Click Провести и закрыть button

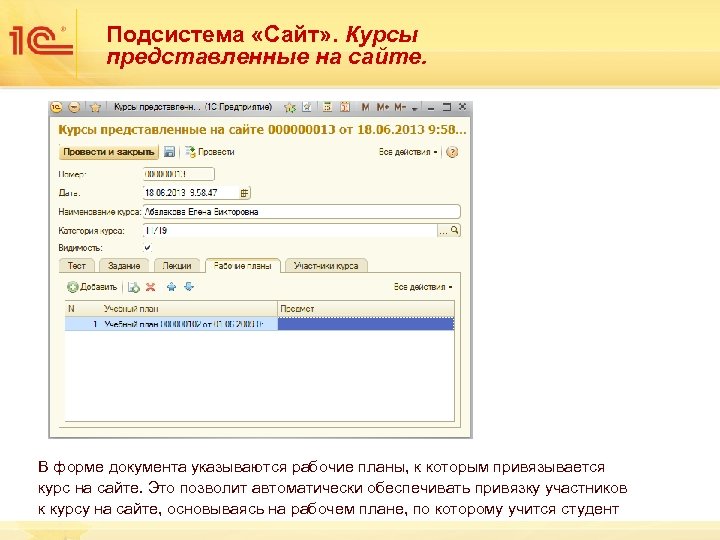tap(108, 152)
